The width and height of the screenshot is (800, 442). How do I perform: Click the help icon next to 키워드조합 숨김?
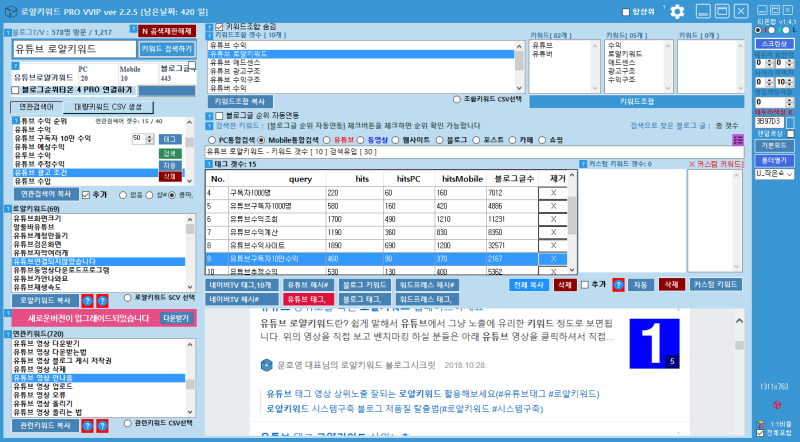point(209,28)
